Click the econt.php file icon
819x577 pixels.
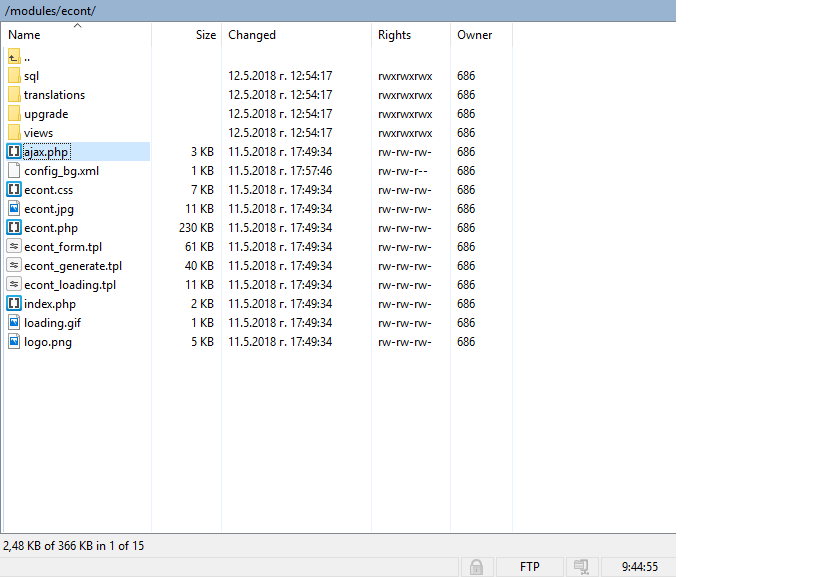(x=14, y=228)
